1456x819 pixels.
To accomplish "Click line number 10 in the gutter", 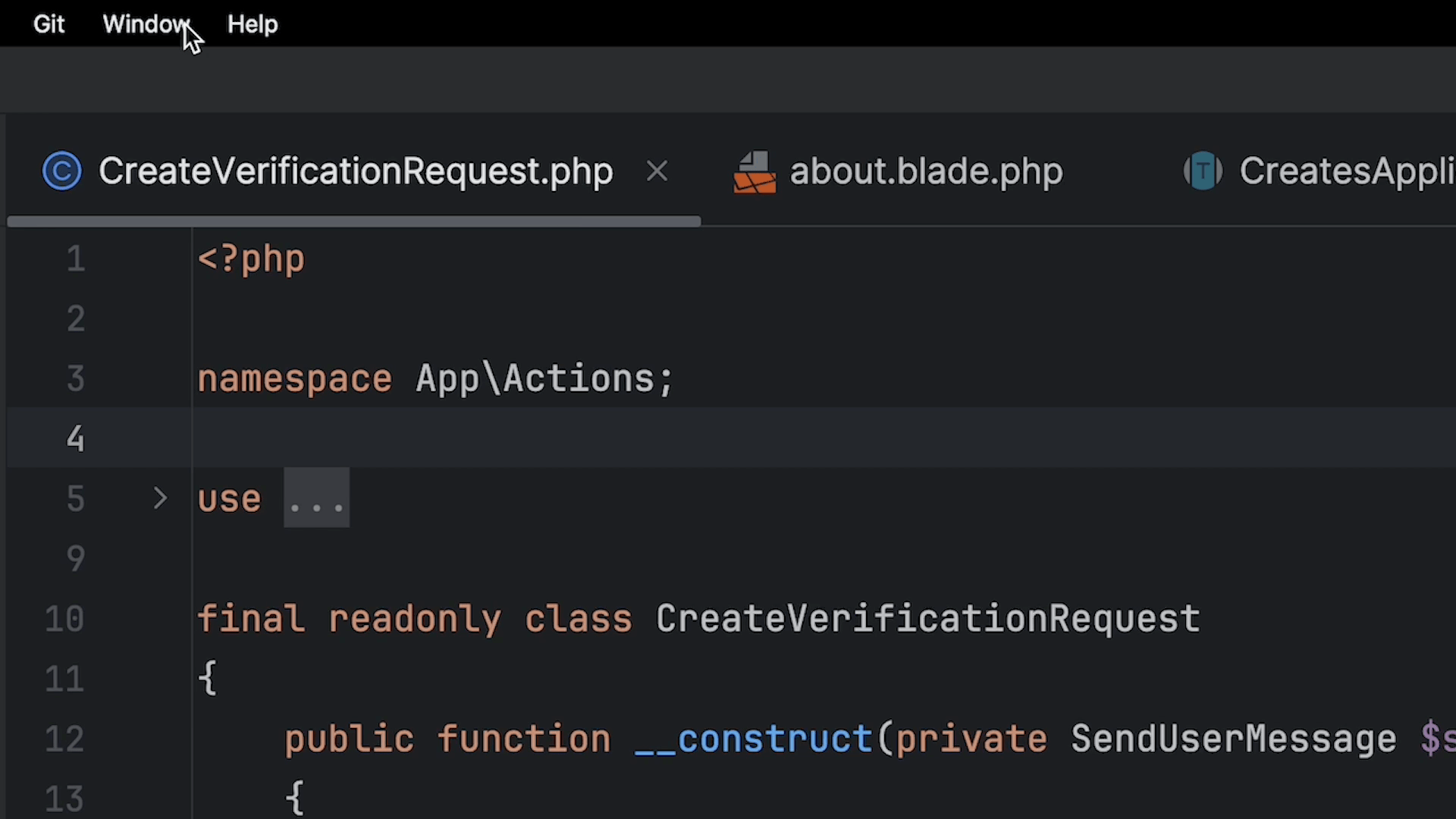I will [64, 619].
